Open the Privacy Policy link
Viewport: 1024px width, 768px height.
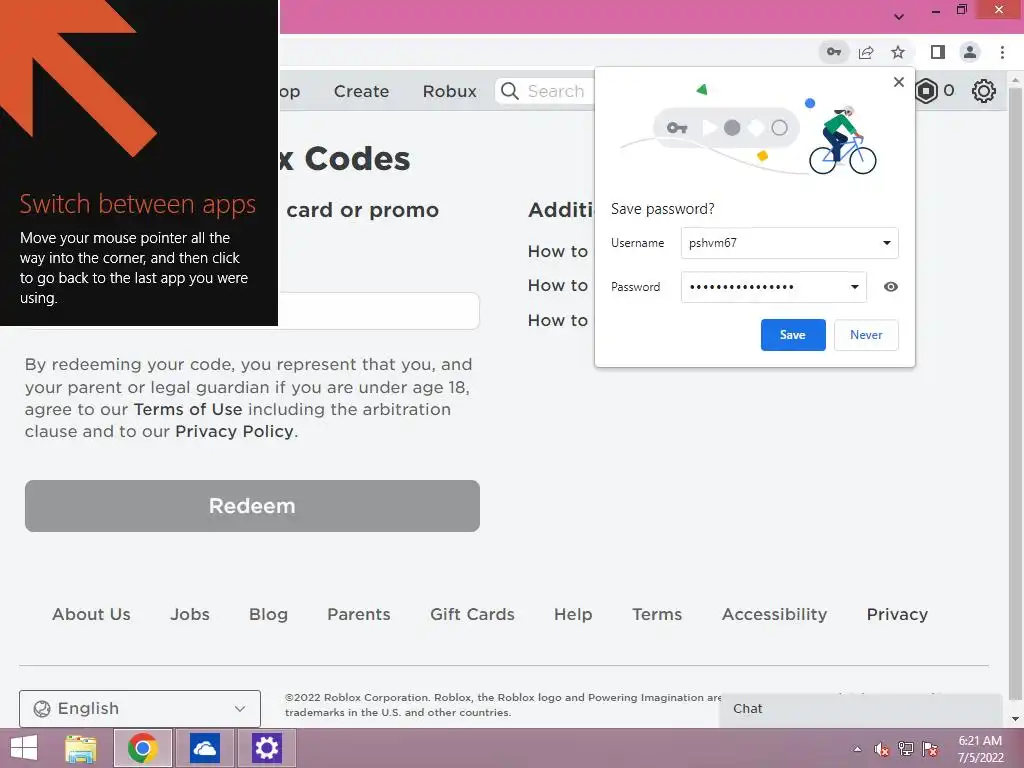tap(234, 432)
